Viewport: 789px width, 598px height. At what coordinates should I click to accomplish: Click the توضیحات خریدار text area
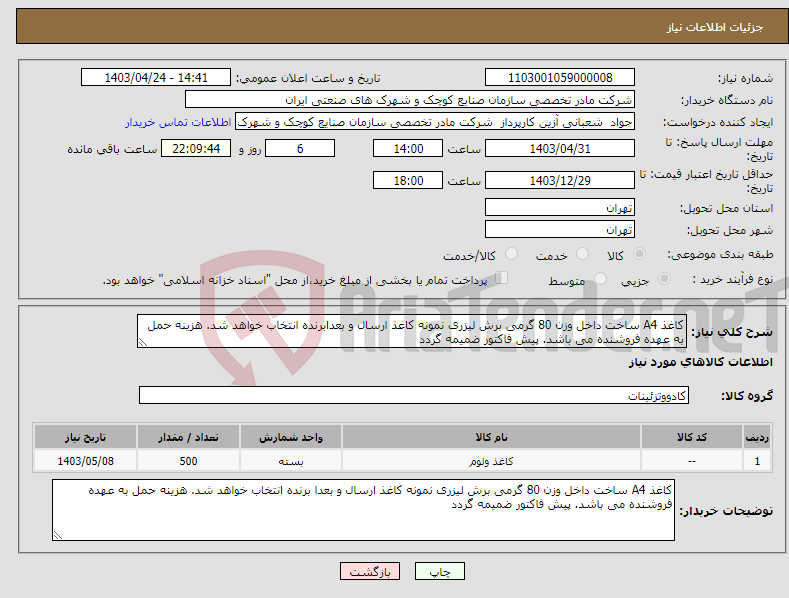(363, 510)
